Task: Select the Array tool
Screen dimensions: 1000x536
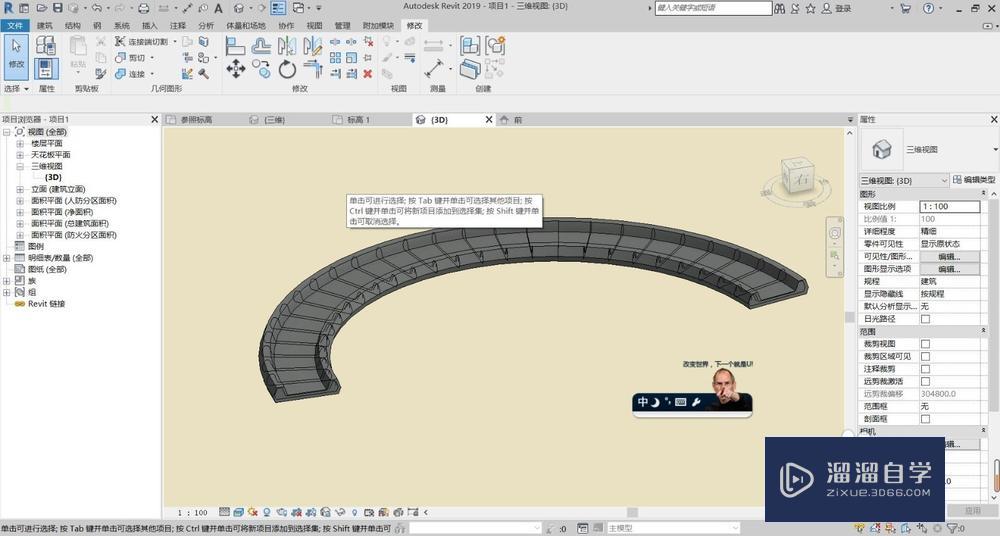Action: [335, 57]
